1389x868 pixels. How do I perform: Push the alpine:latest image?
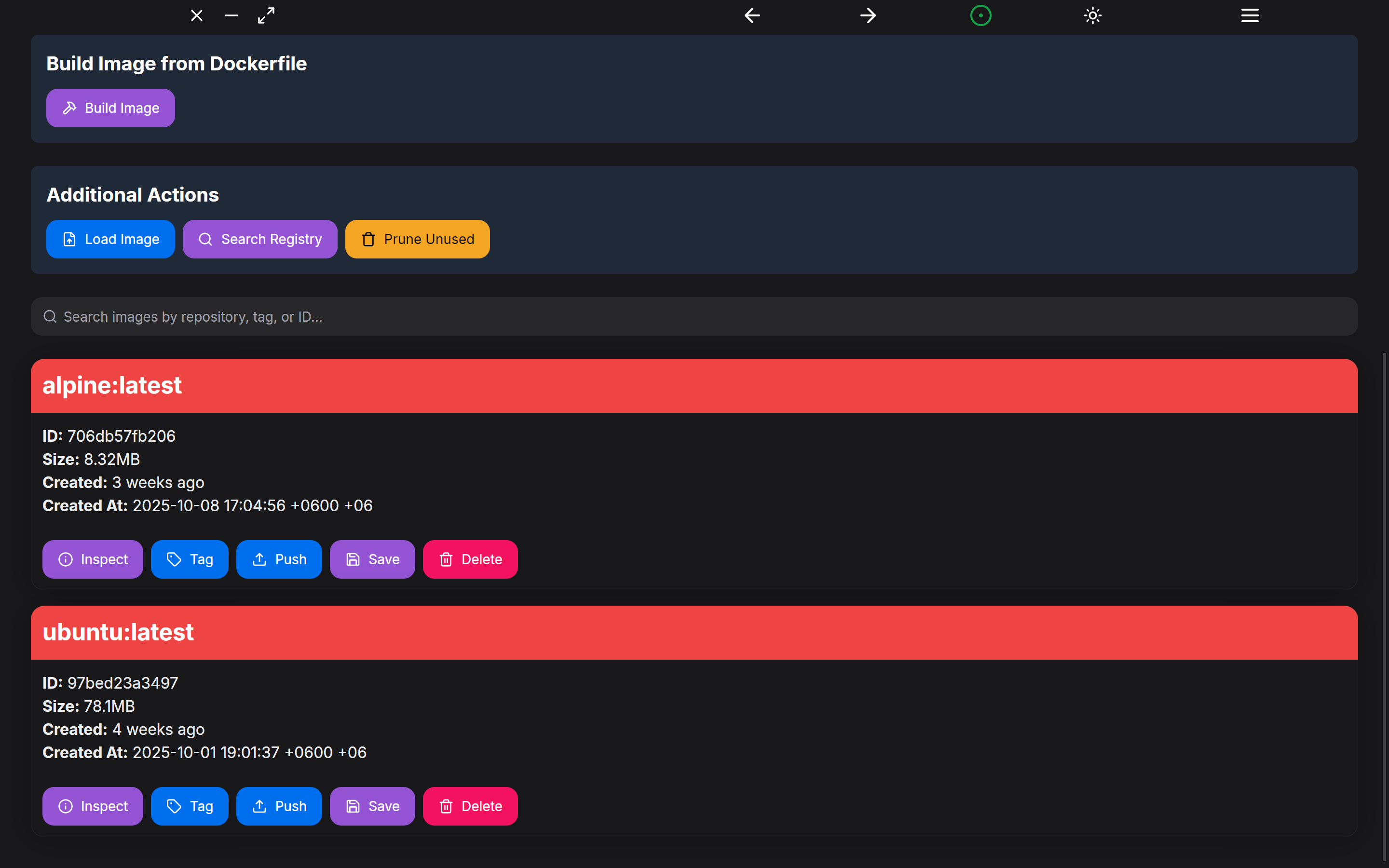[279, 559]
